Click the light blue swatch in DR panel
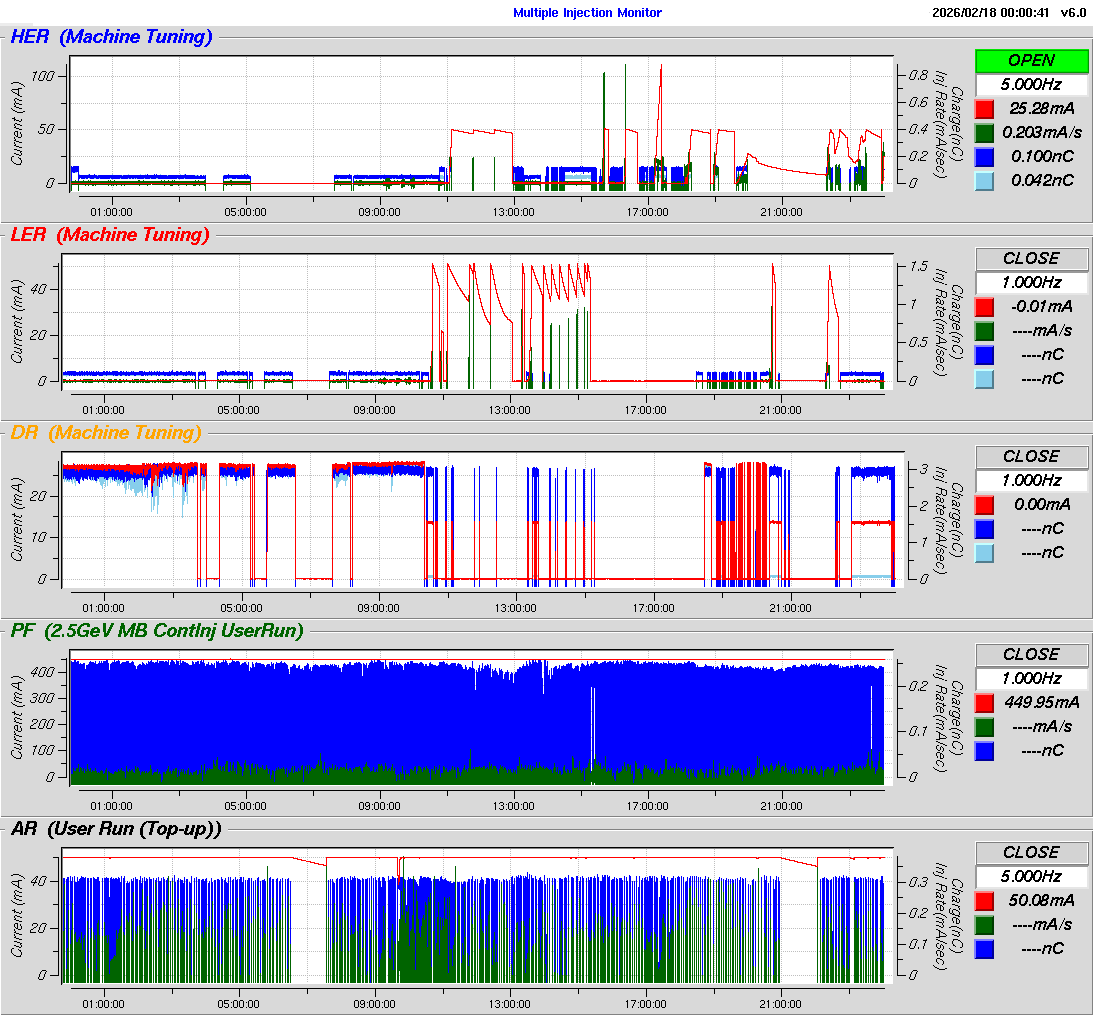Screen dimensions: 1093x1015 pos(985,552)
